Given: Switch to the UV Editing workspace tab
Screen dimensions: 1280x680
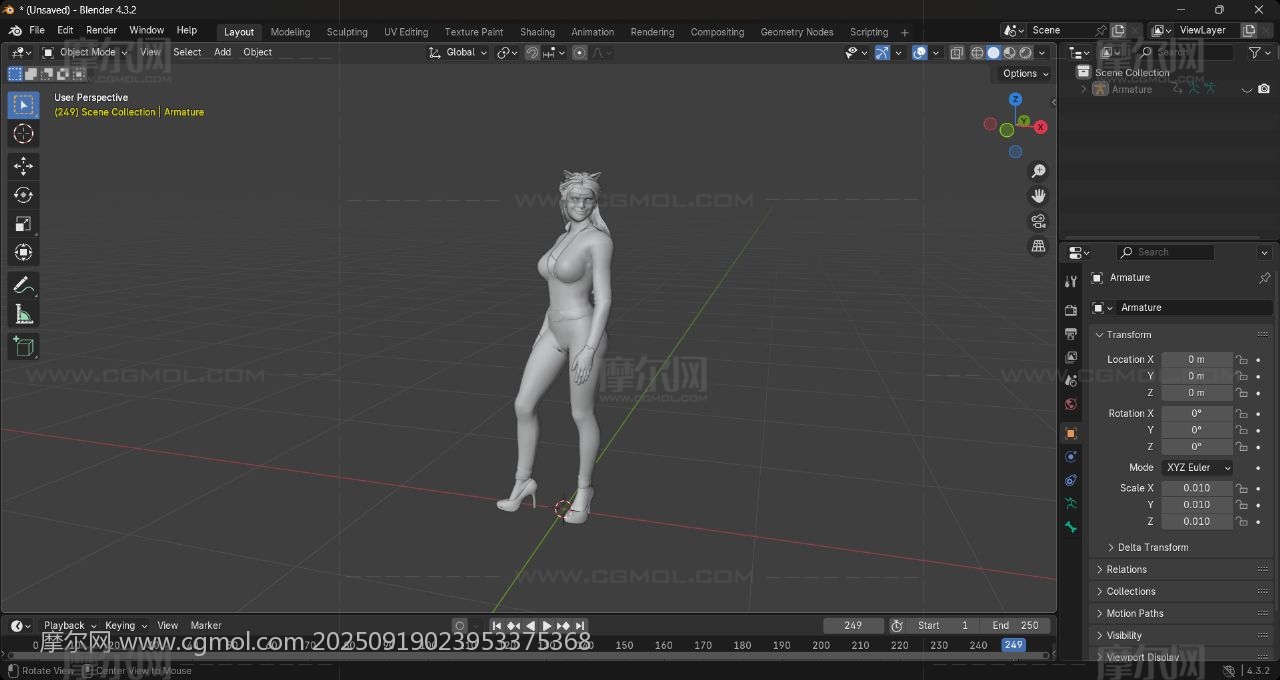Looking at the screenshot, I should (406, 32).
